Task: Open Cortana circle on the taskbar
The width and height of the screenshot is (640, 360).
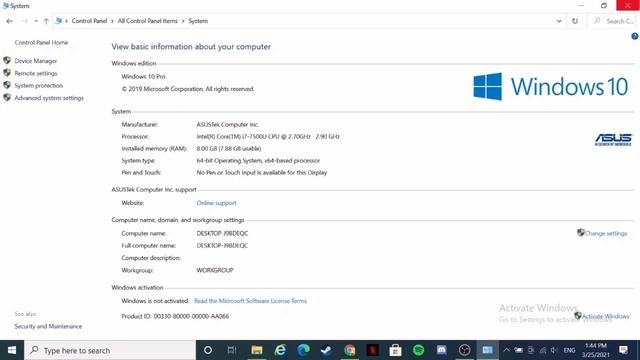Action: pos(208,350)
